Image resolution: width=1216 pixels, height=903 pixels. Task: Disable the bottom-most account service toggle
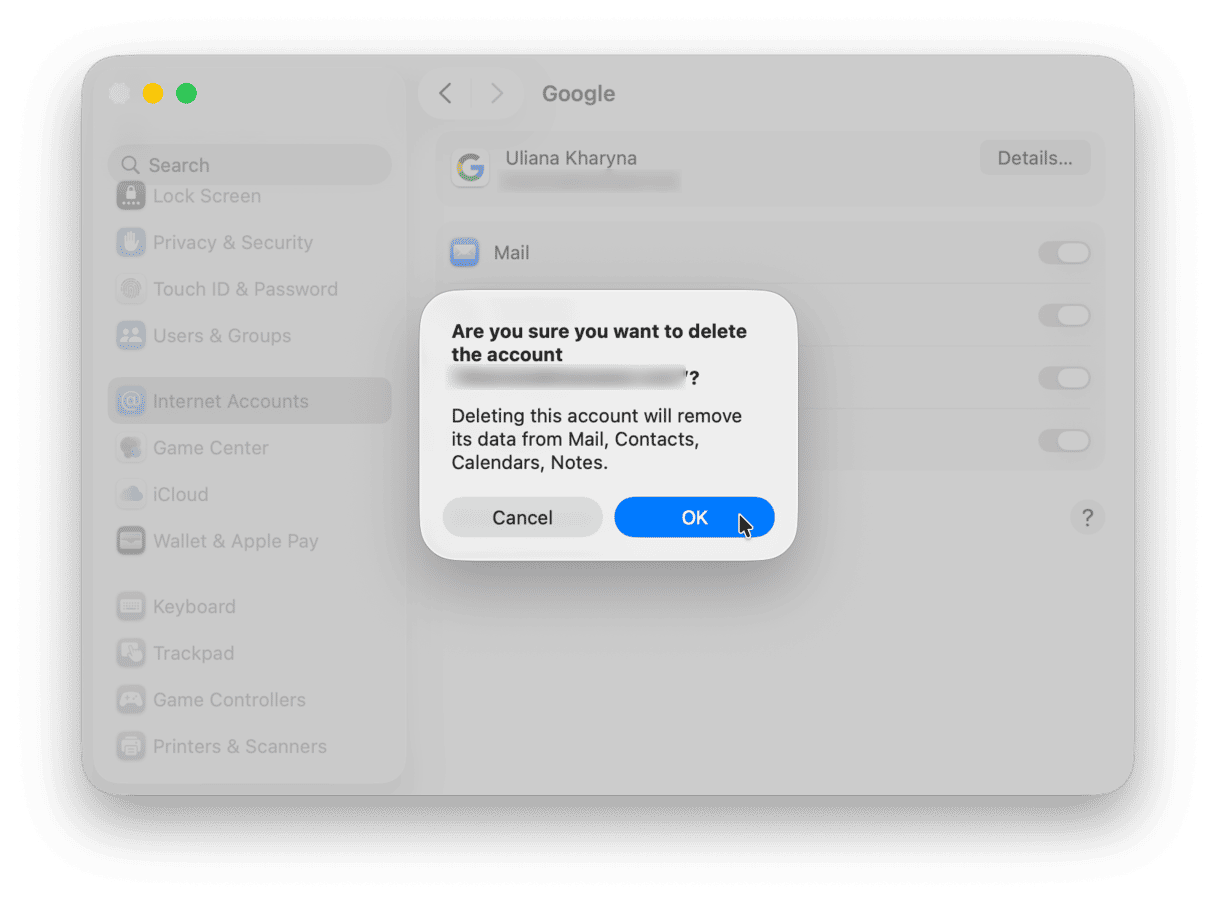(1064, 440)
